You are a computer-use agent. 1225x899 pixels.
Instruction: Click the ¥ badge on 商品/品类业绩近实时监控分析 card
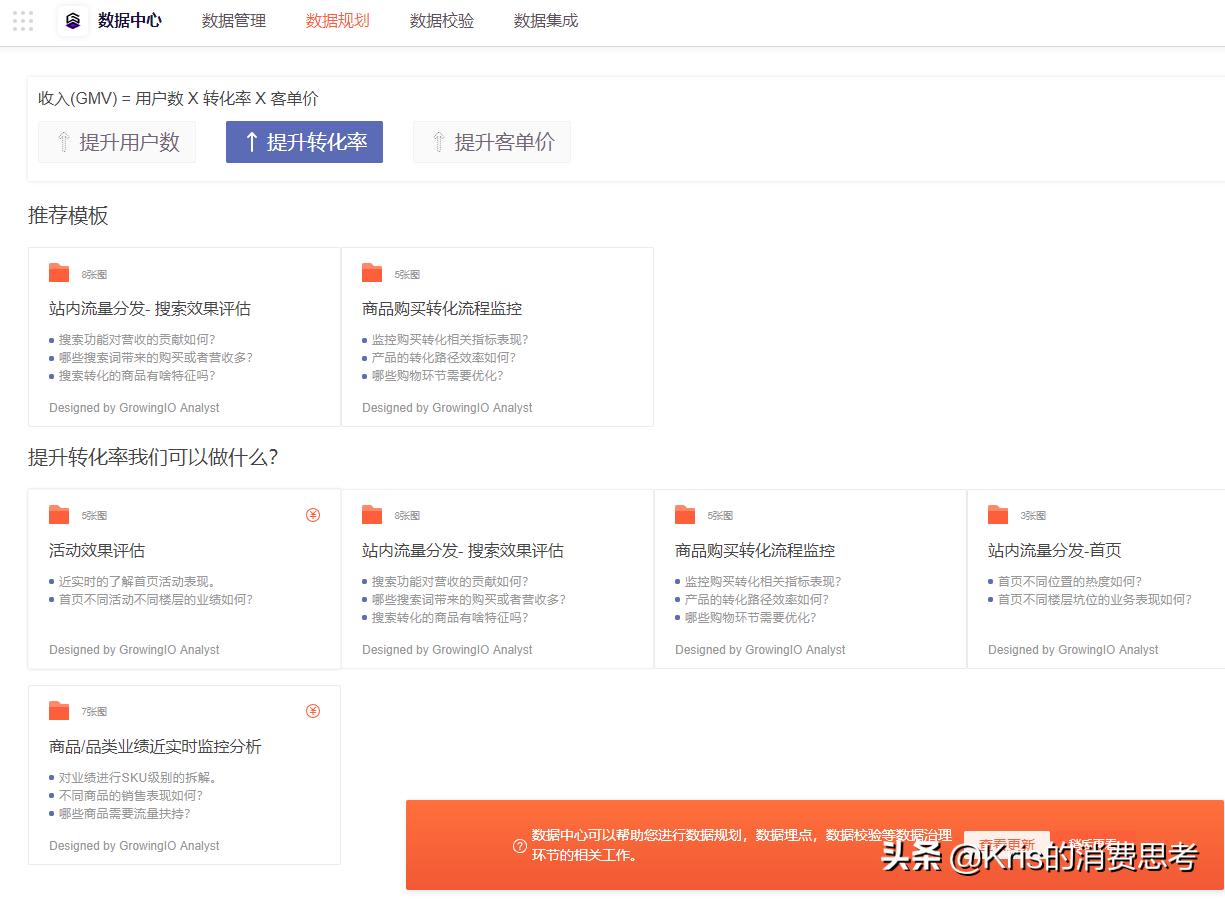pyautogui.click(x=312, y=710)
